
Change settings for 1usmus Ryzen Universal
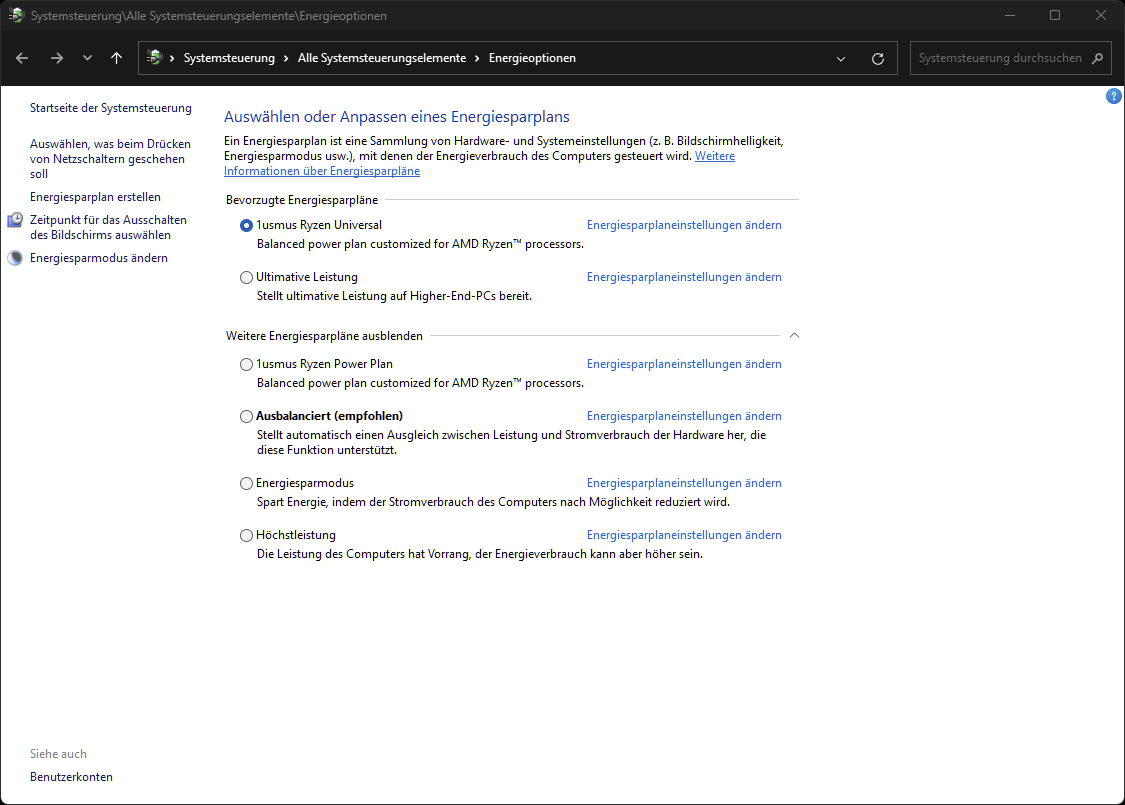coord(684,225)
